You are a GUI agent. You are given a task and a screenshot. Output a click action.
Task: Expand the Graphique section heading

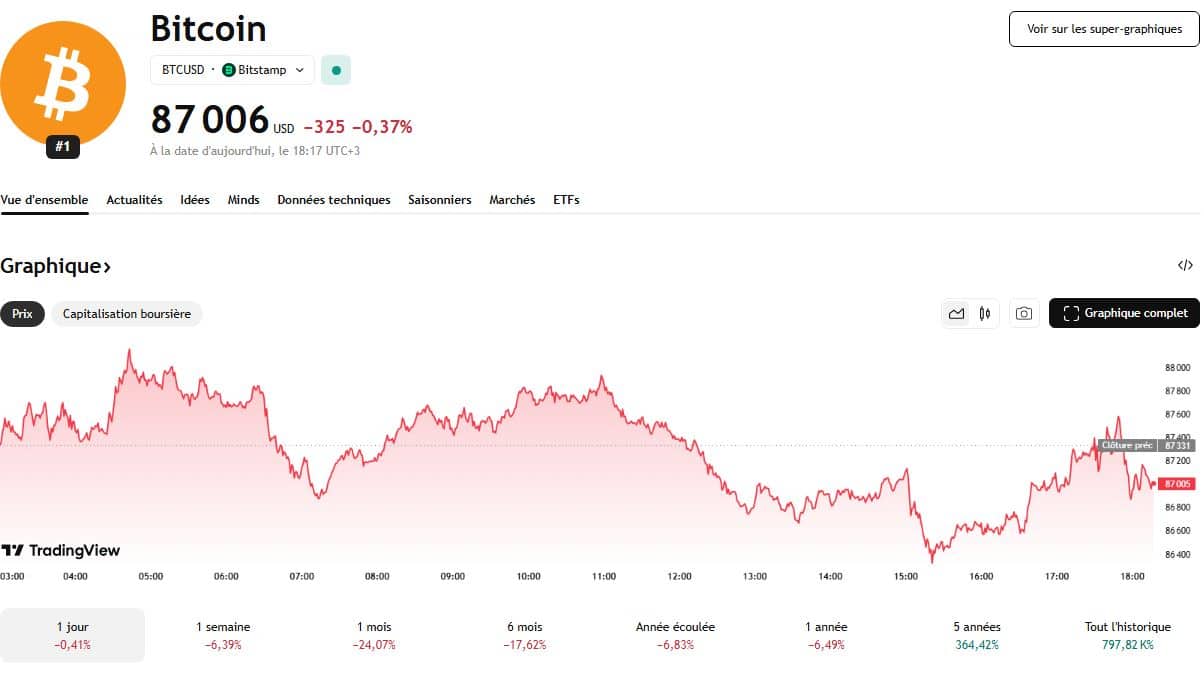pos(56,266)
